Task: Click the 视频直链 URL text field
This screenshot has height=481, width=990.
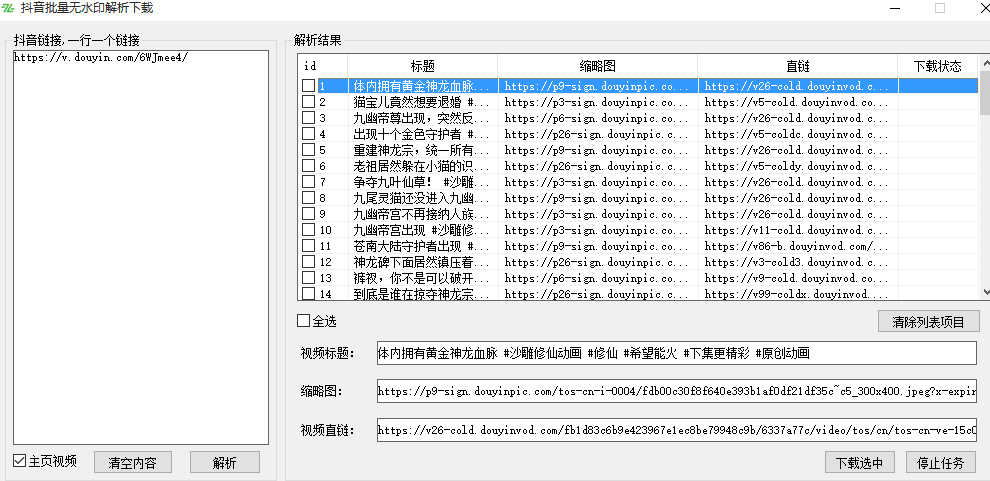Action: point(676,431)
